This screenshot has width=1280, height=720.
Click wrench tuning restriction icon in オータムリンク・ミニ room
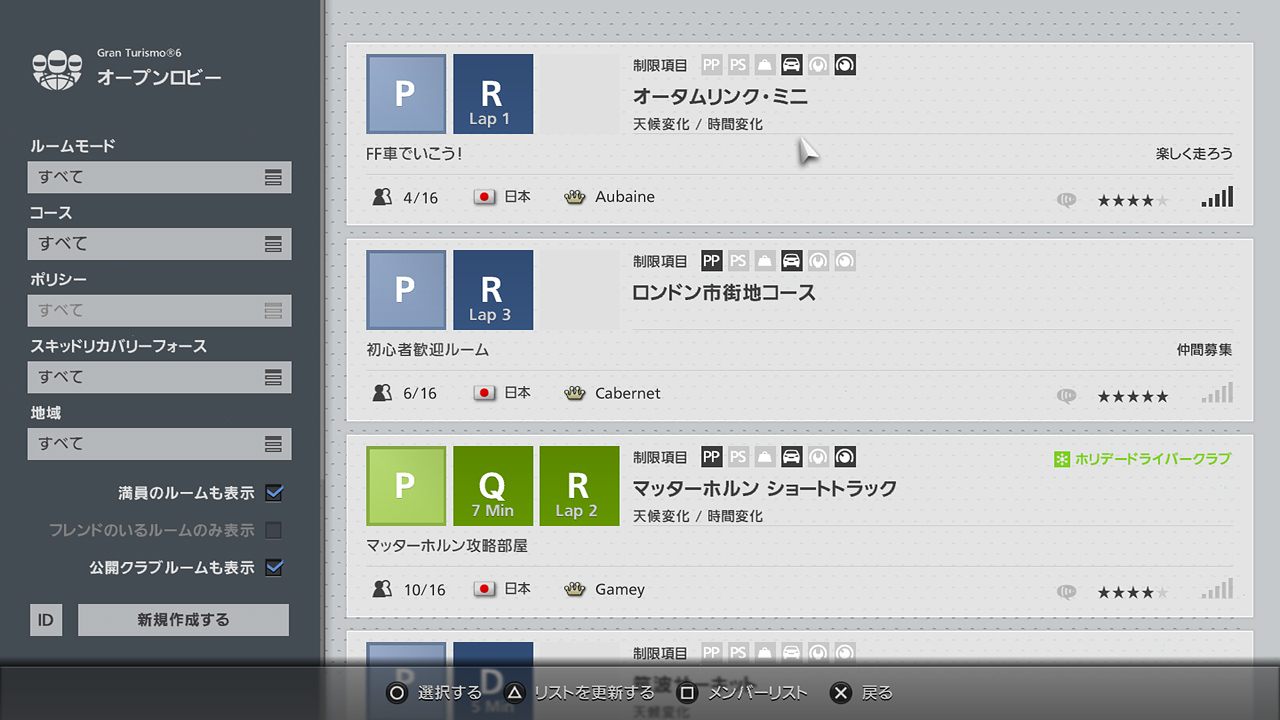coord(818,65)
